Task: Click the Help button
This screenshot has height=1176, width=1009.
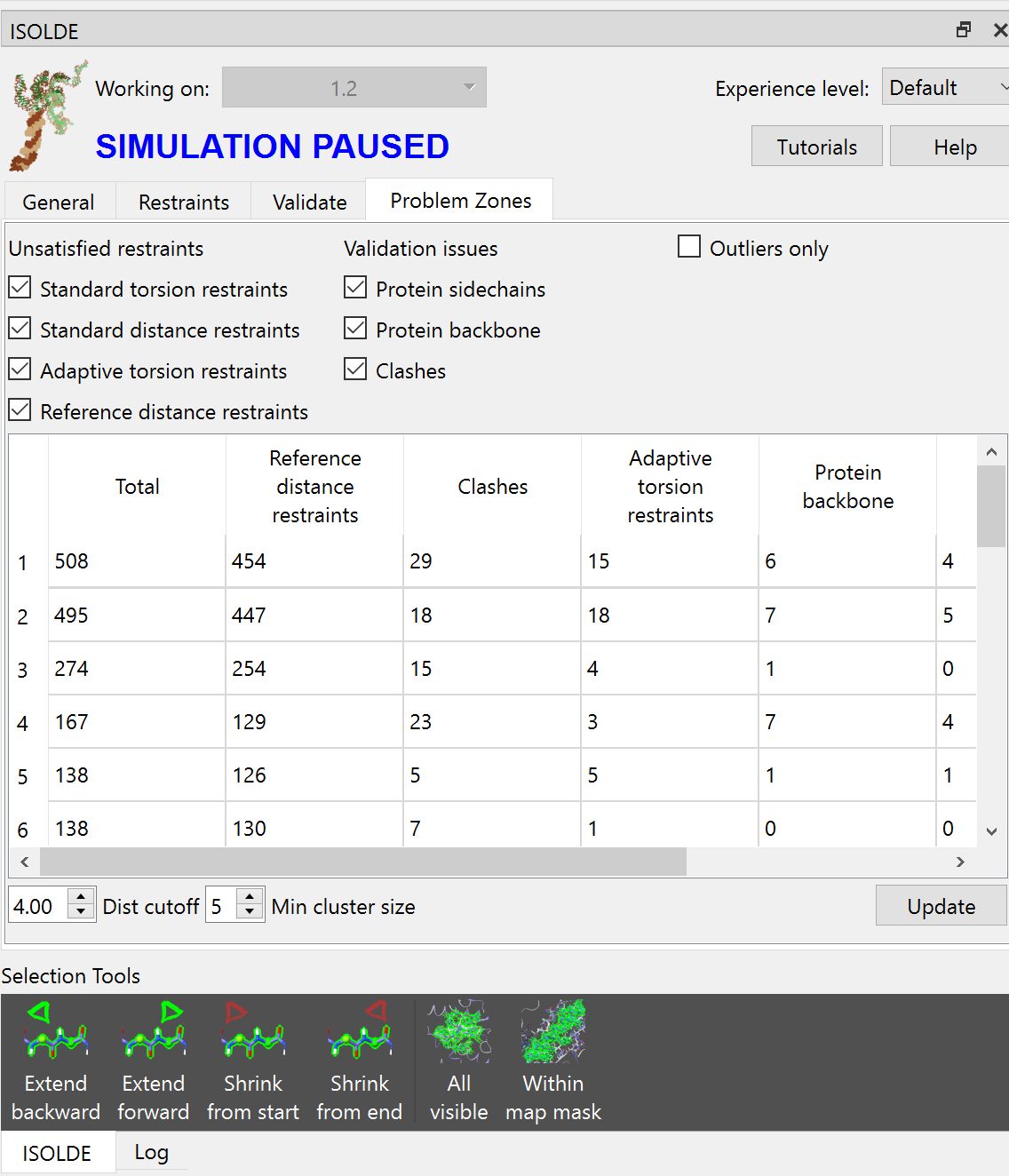Action: 950,147
